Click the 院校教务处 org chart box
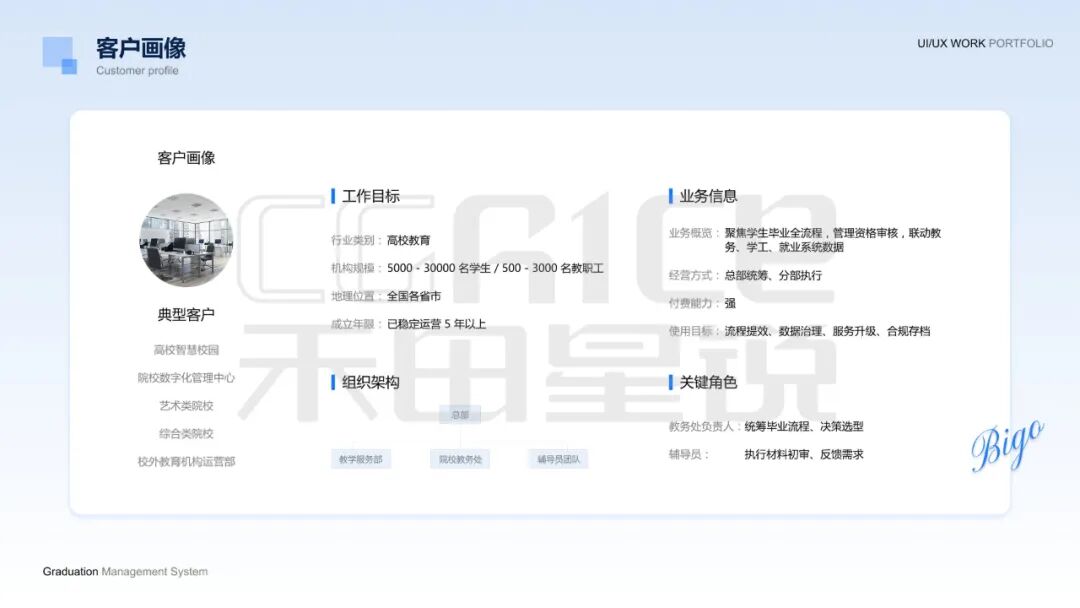Image resolution: width=1080 pixels, height=608 pixels. point(460,459)
